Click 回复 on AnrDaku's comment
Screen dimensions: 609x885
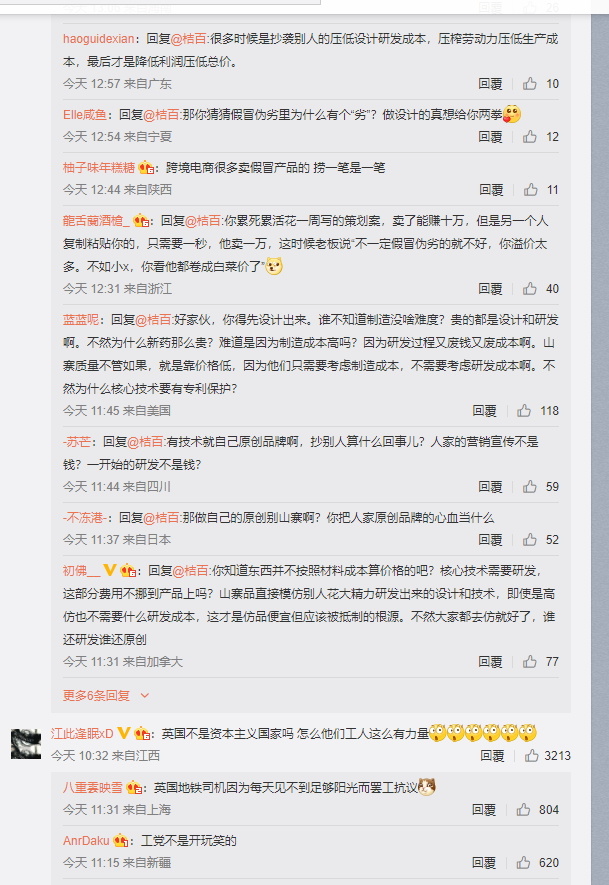tap(484, 863)
